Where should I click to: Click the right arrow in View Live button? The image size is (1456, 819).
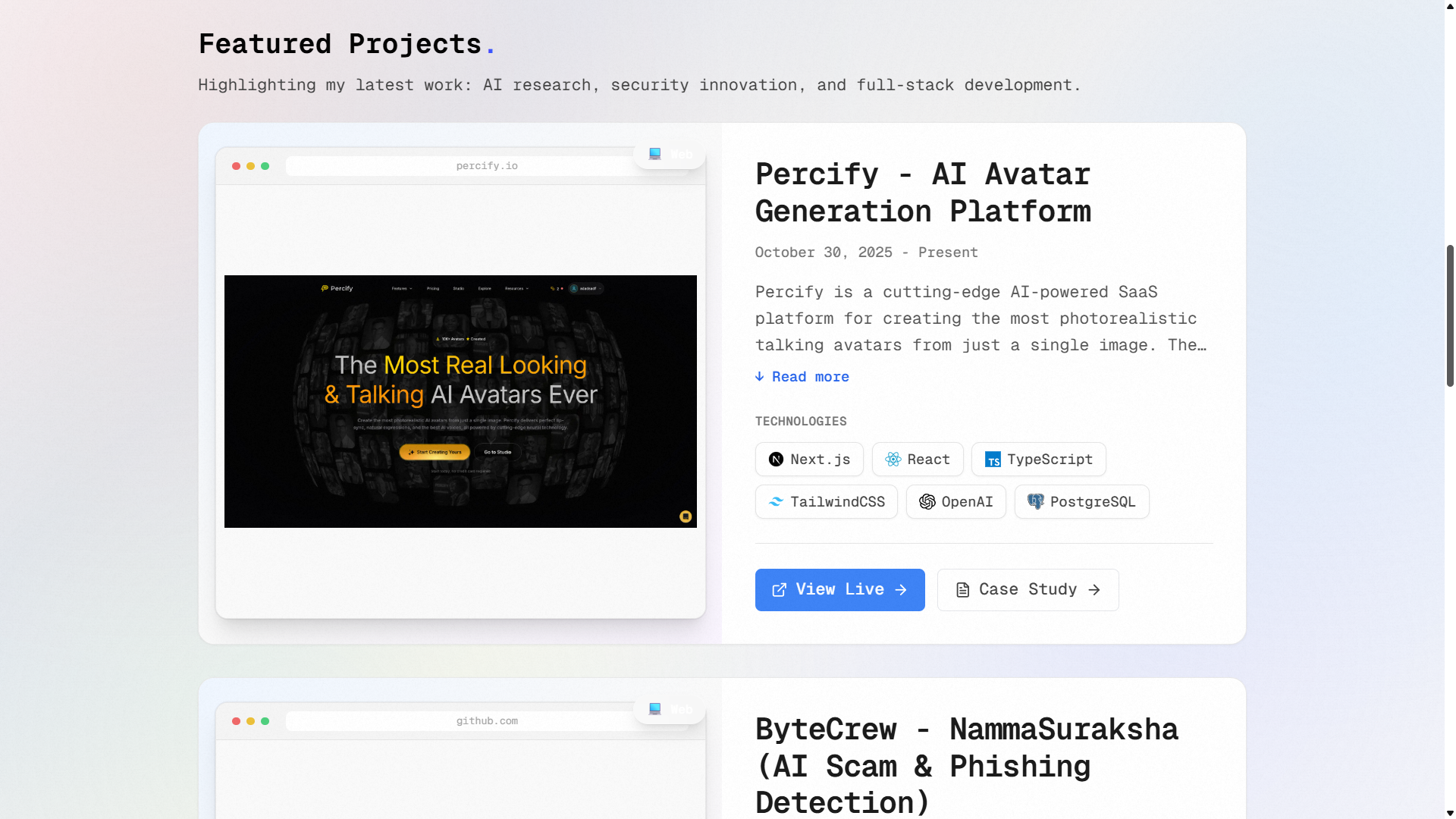[x=901, y=590]
